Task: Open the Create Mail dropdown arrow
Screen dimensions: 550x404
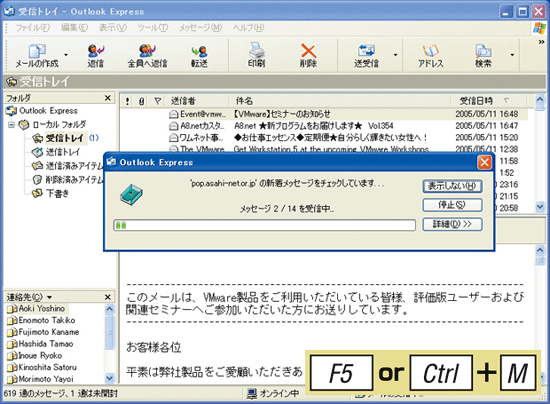Action: click(66, 55)
